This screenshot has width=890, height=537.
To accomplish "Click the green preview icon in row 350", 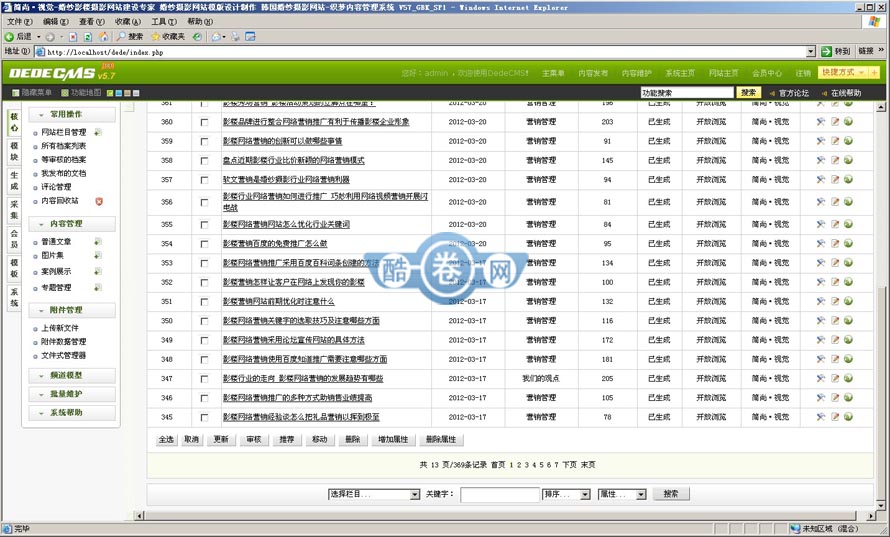I will pos(849,320).
